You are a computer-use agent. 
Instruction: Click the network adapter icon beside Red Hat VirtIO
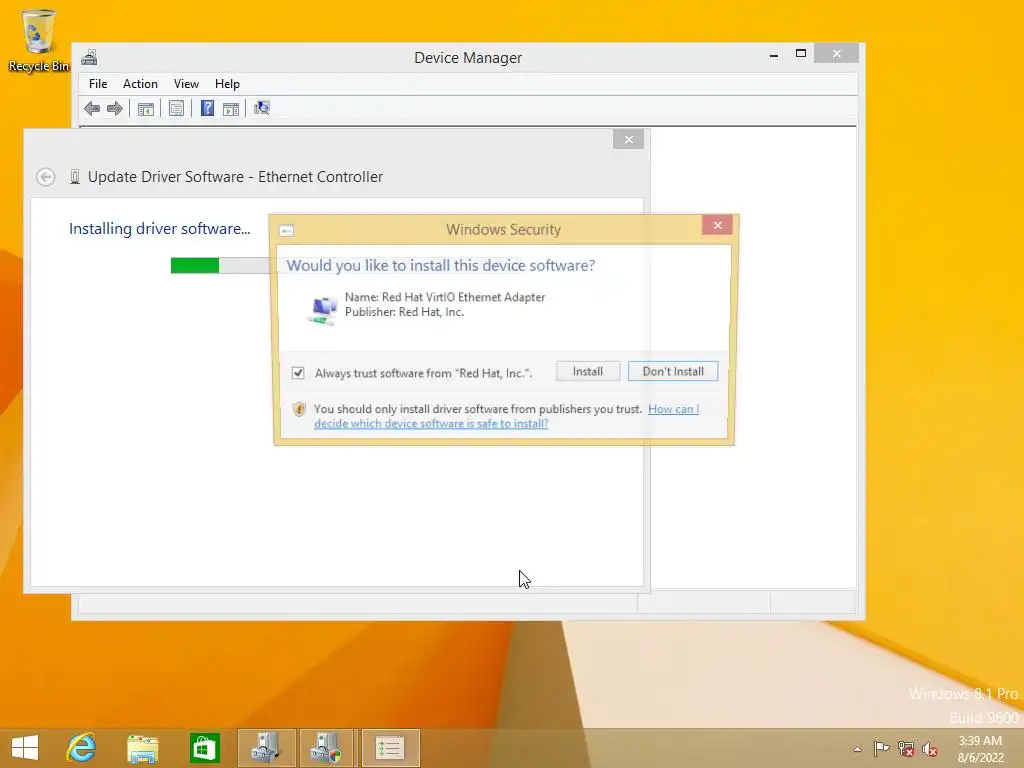click(322, 310)
